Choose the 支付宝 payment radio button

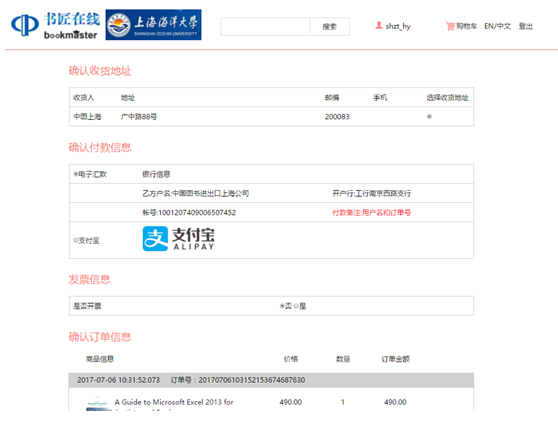tap(75, 241)
